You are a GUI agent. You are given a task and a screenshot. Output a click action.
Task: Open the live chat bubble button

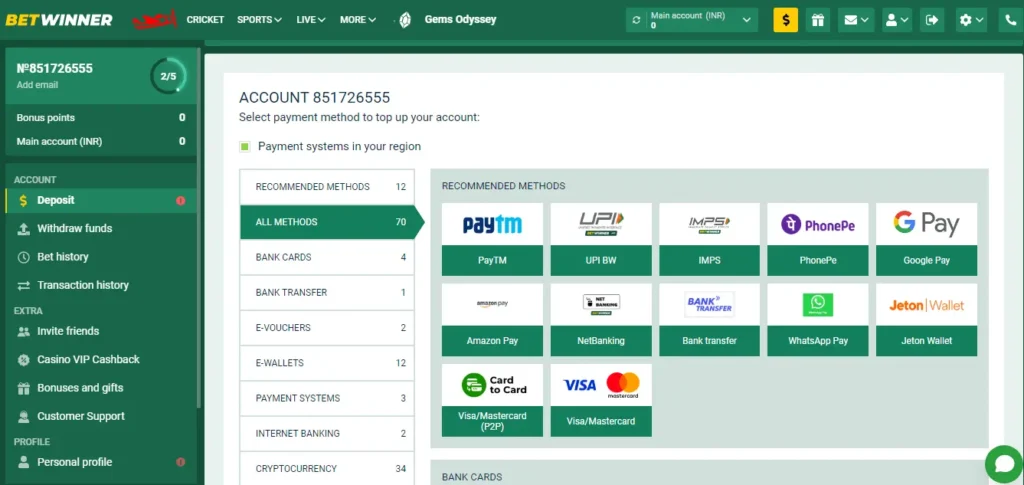pos(1004,464)
